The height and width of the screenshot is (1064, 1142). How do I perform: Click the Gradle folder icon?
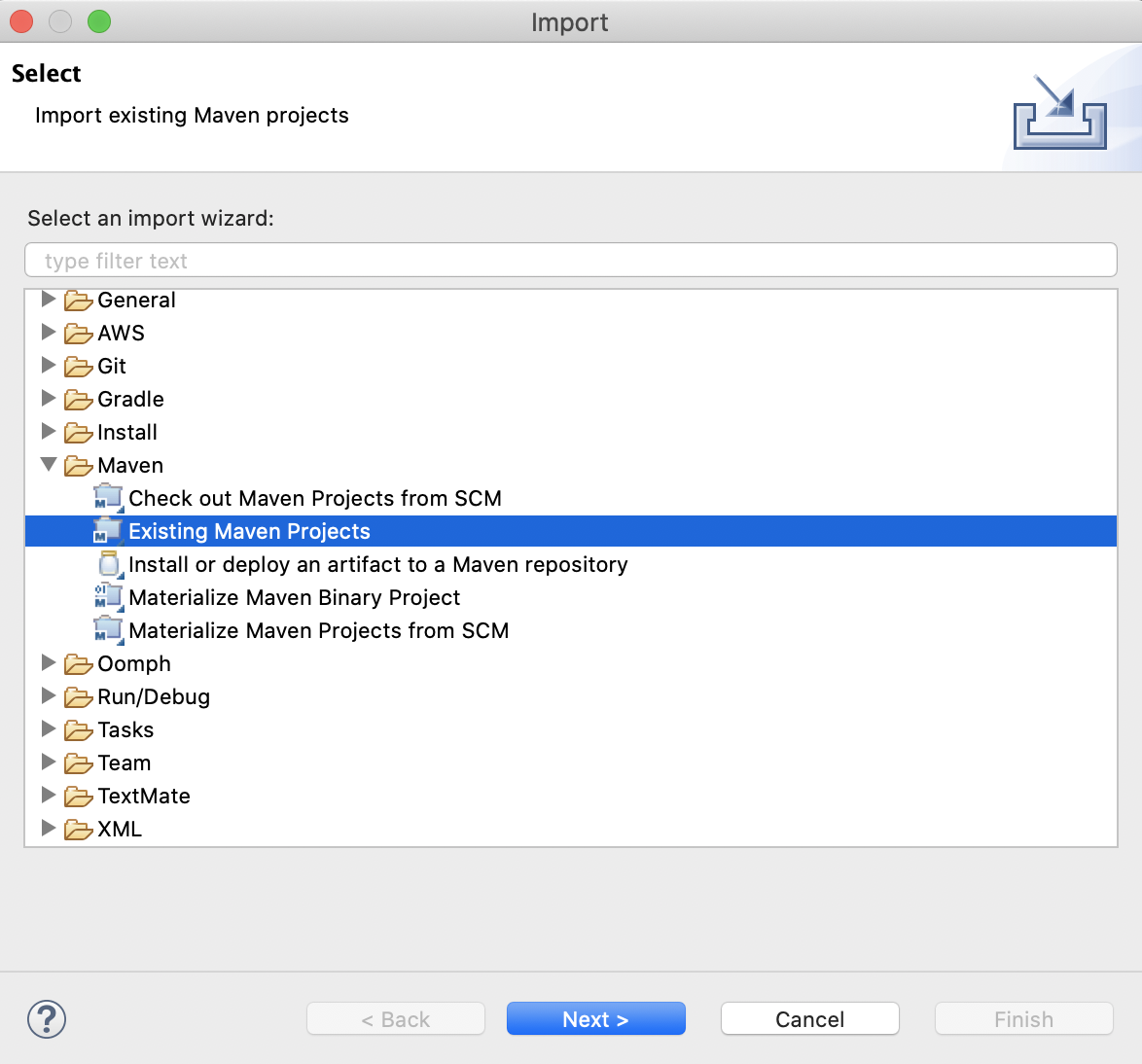point(78,400)
